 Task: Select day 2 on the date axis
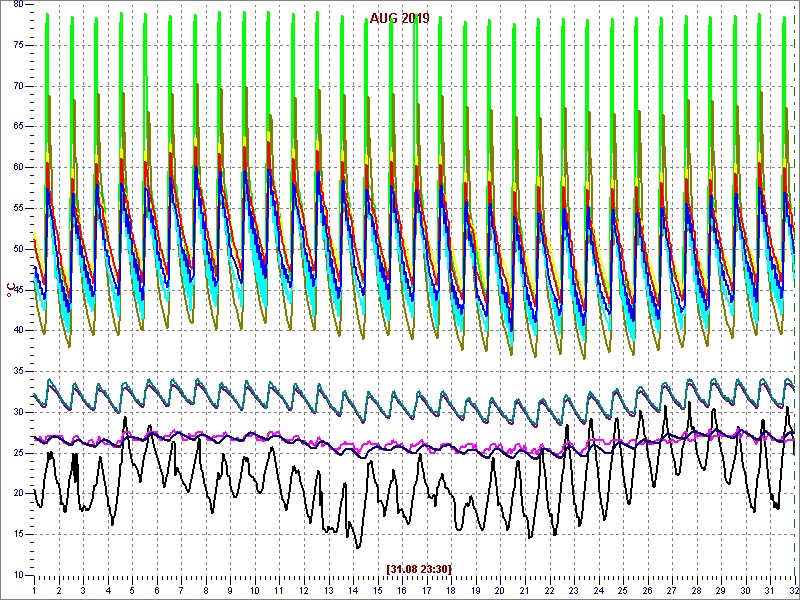(59, 590)
